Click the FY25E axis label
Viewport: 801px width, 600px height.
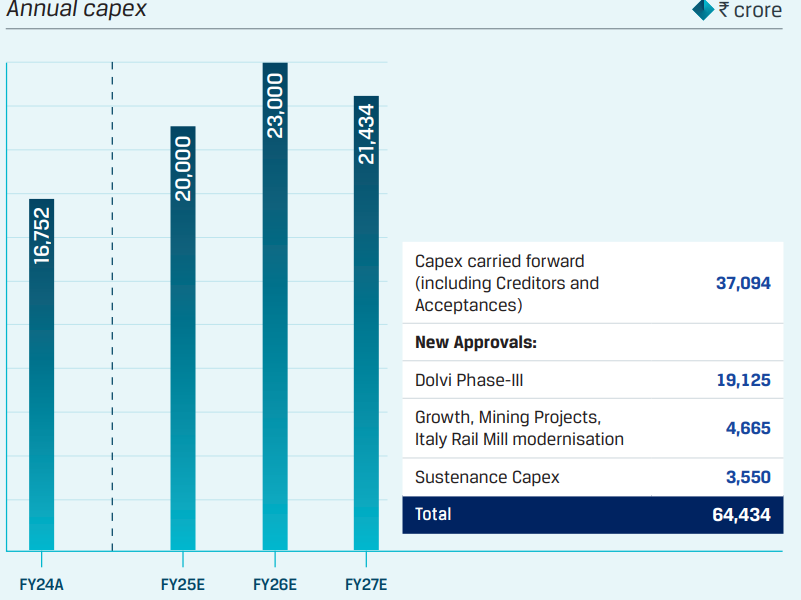[x=183, y=584]
